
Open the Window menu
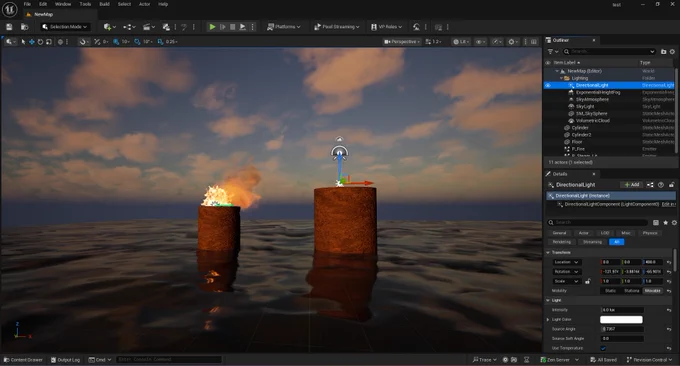pyautogui.click(x=63, y=4)
